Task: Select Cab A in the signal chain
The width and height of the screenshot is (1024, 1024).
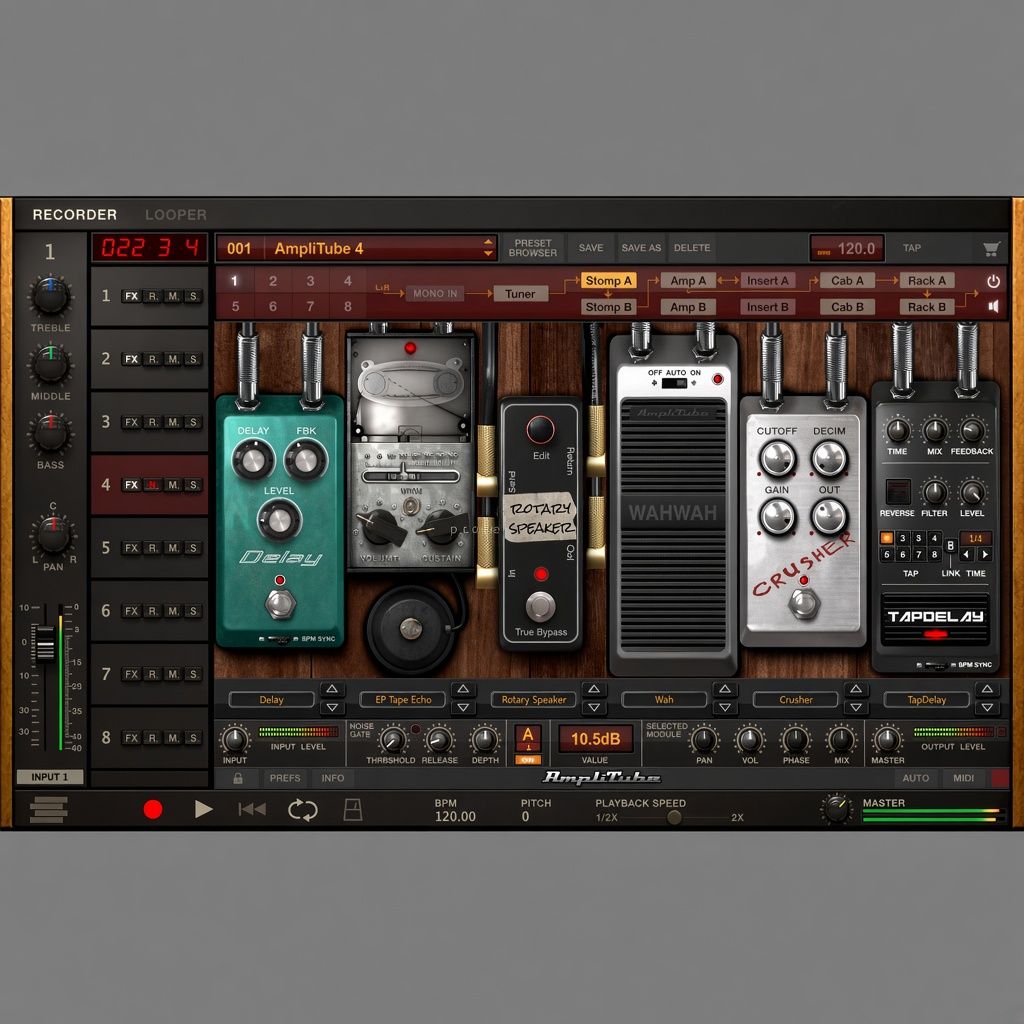Action: pyautogui.click(x=847, y=281)
